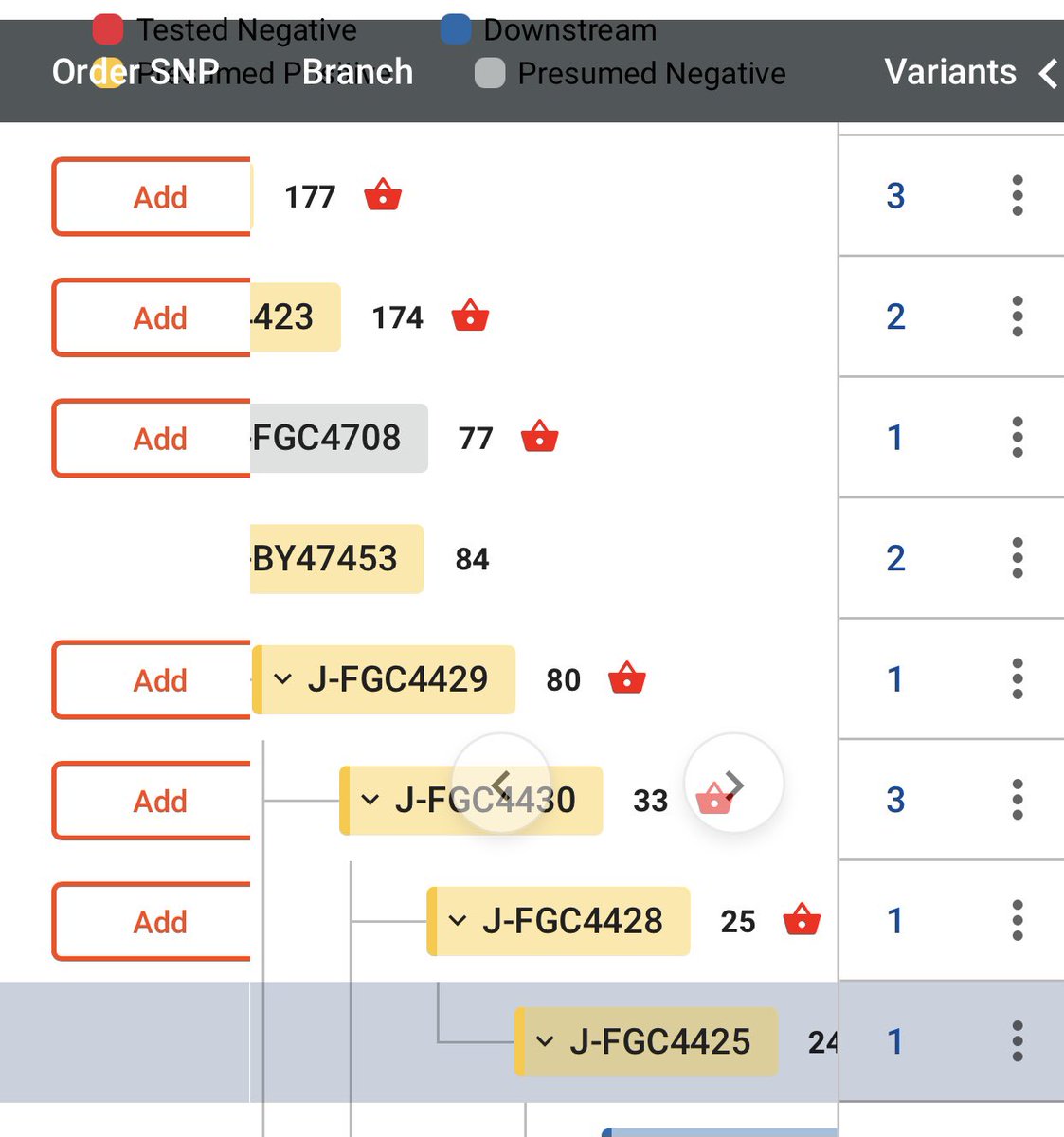The width and height of the screenshot is (1064, 1137).
Task: Click variants count 2 in the BY47453 row
Action: [895, 558]
